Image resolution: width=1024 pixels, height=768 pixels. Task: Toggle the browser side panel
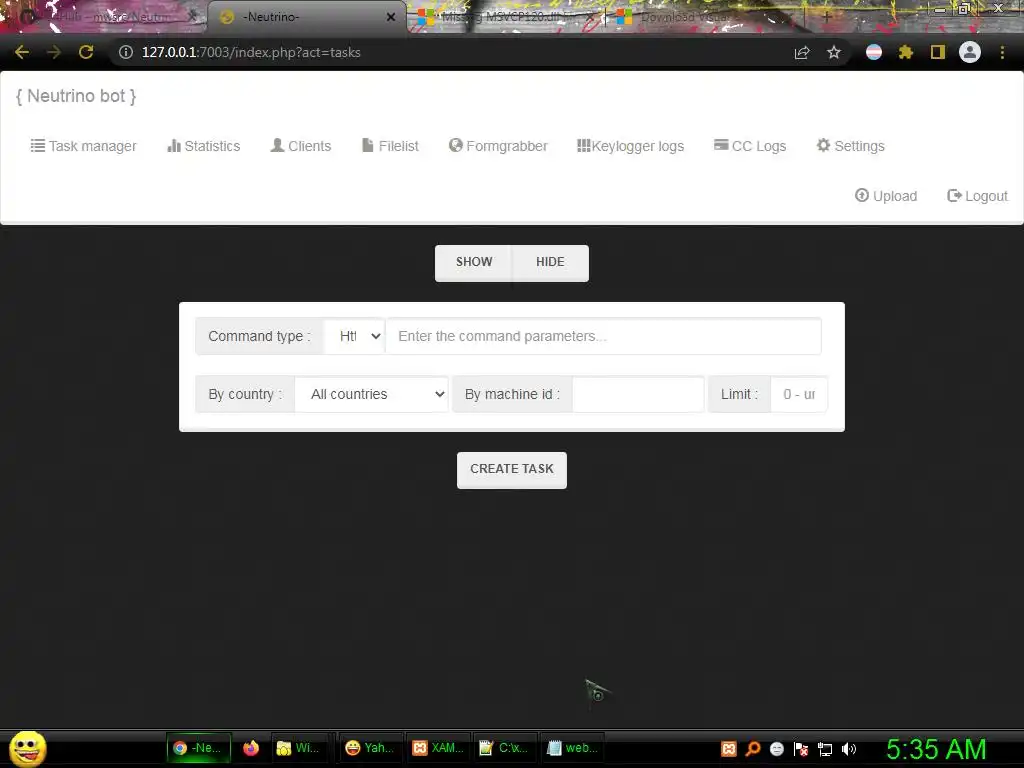coord(938,52)
